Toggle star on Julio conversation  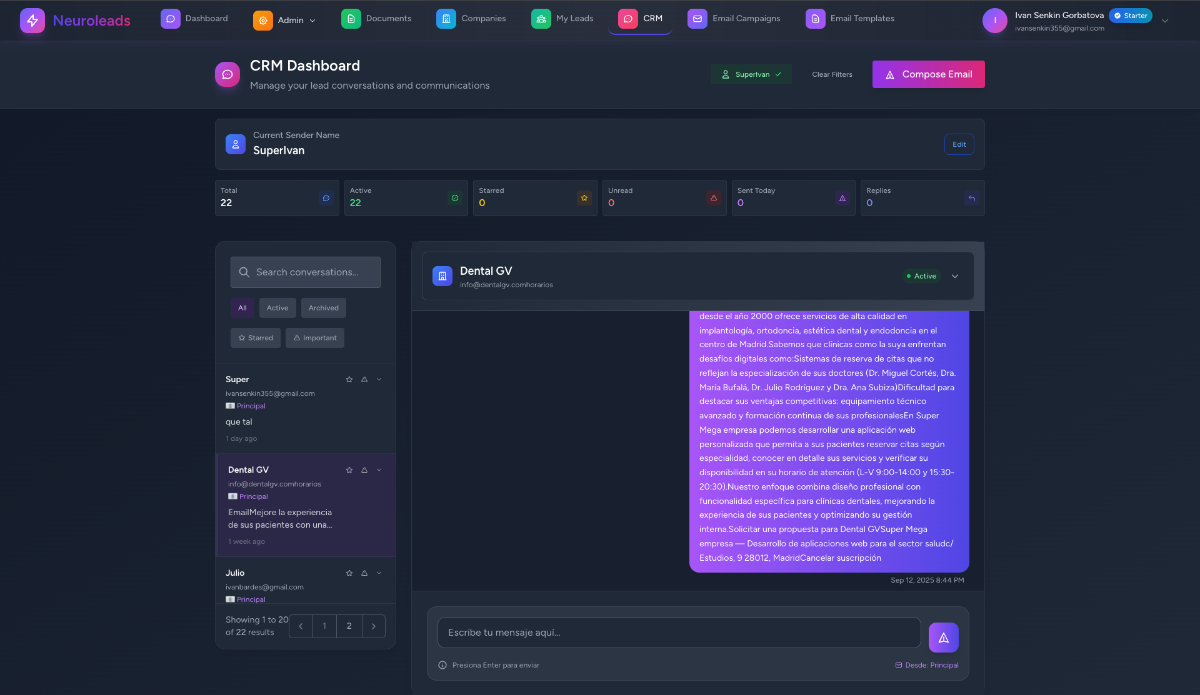[349, 573]
